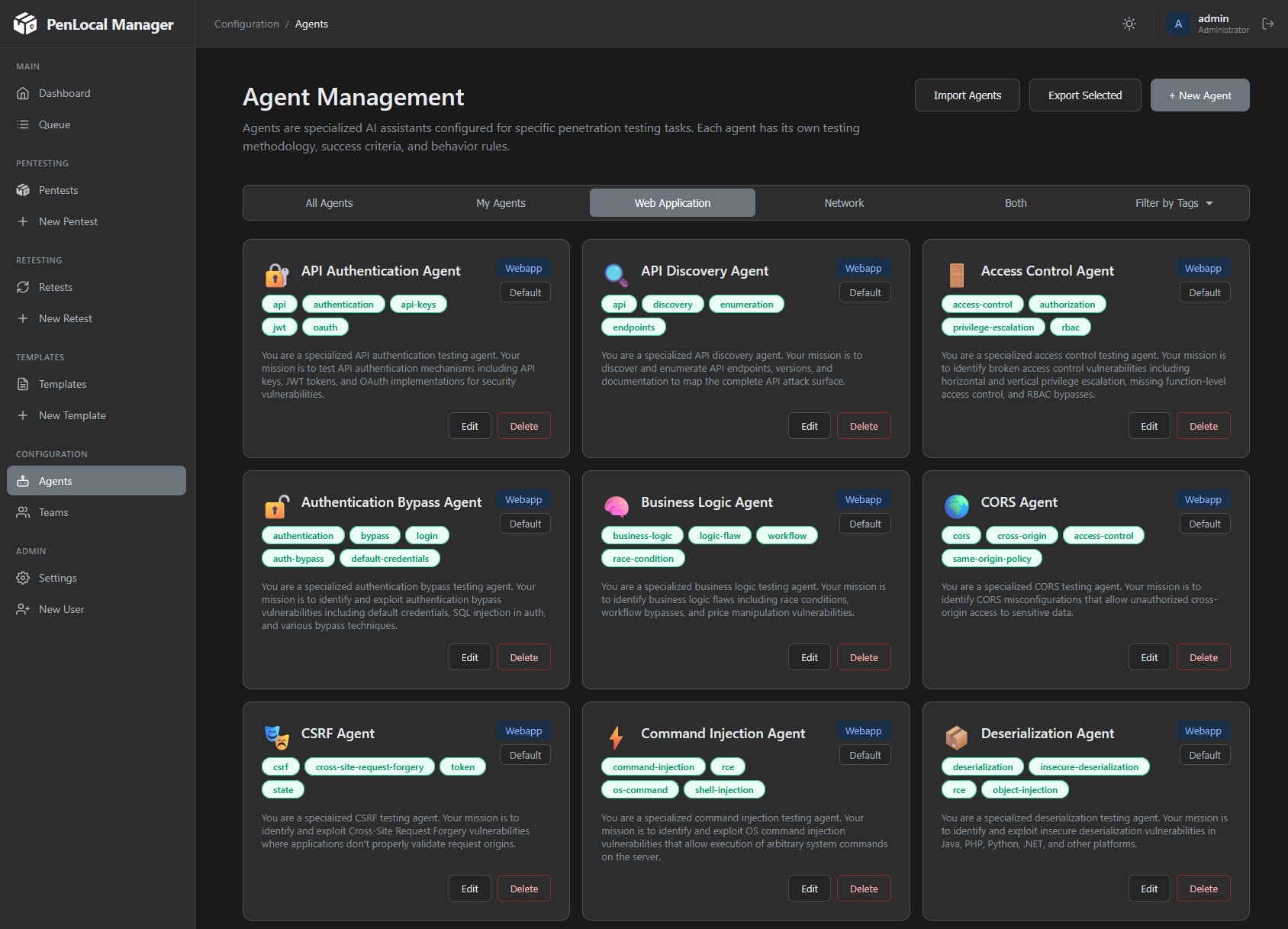This screenshot has height=929, width=1288.
Task: Switch to the Network tab
Action: point(844,202)
